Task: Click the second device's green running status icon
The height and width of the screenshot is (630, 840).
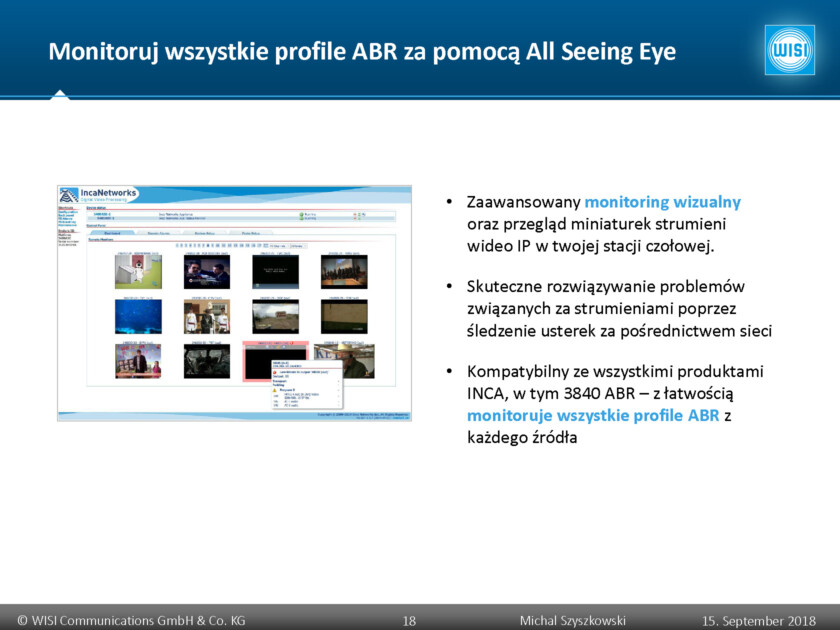Action: [x=300, y=218]
